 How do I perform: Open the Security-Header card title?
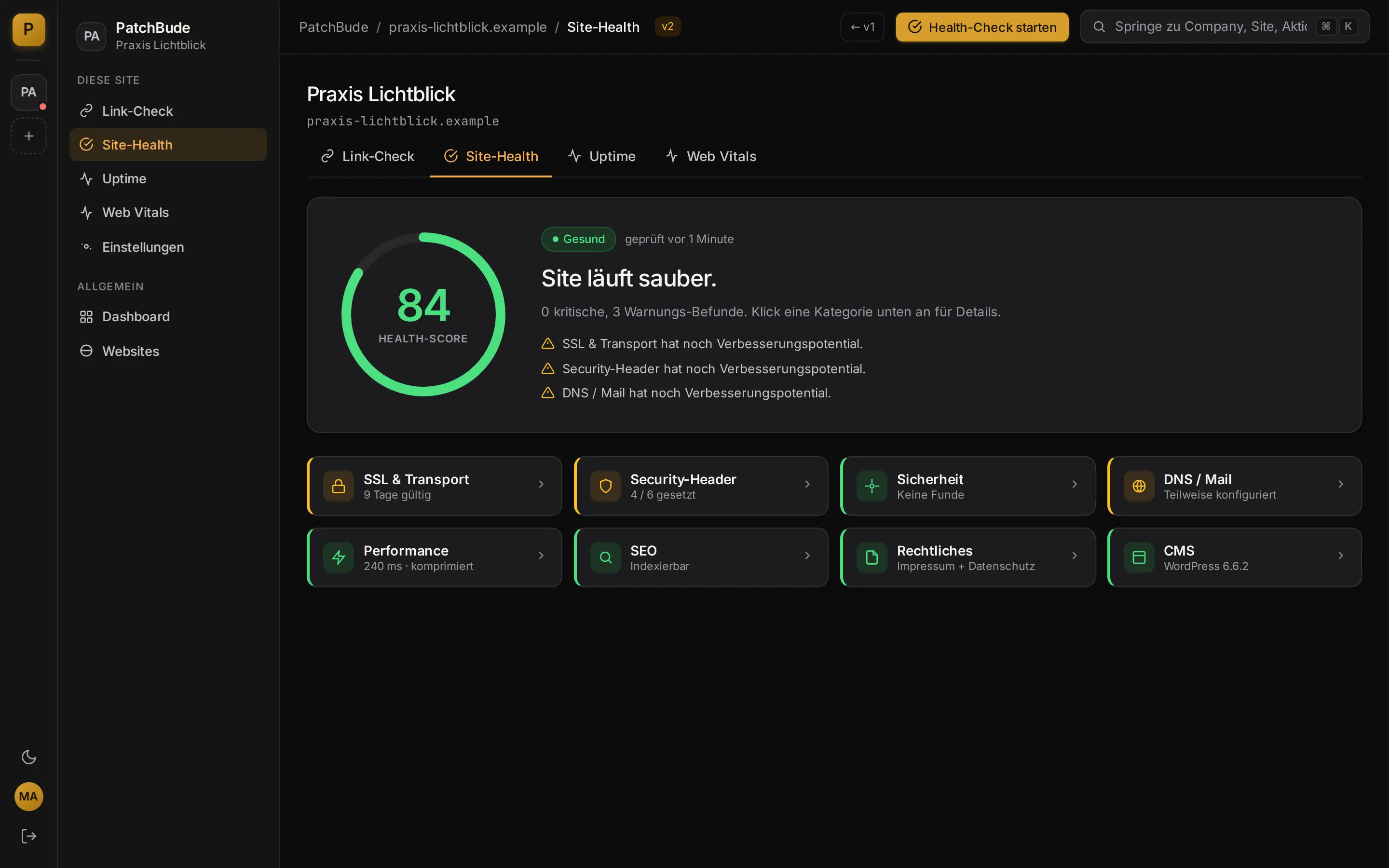click(683, 479)
